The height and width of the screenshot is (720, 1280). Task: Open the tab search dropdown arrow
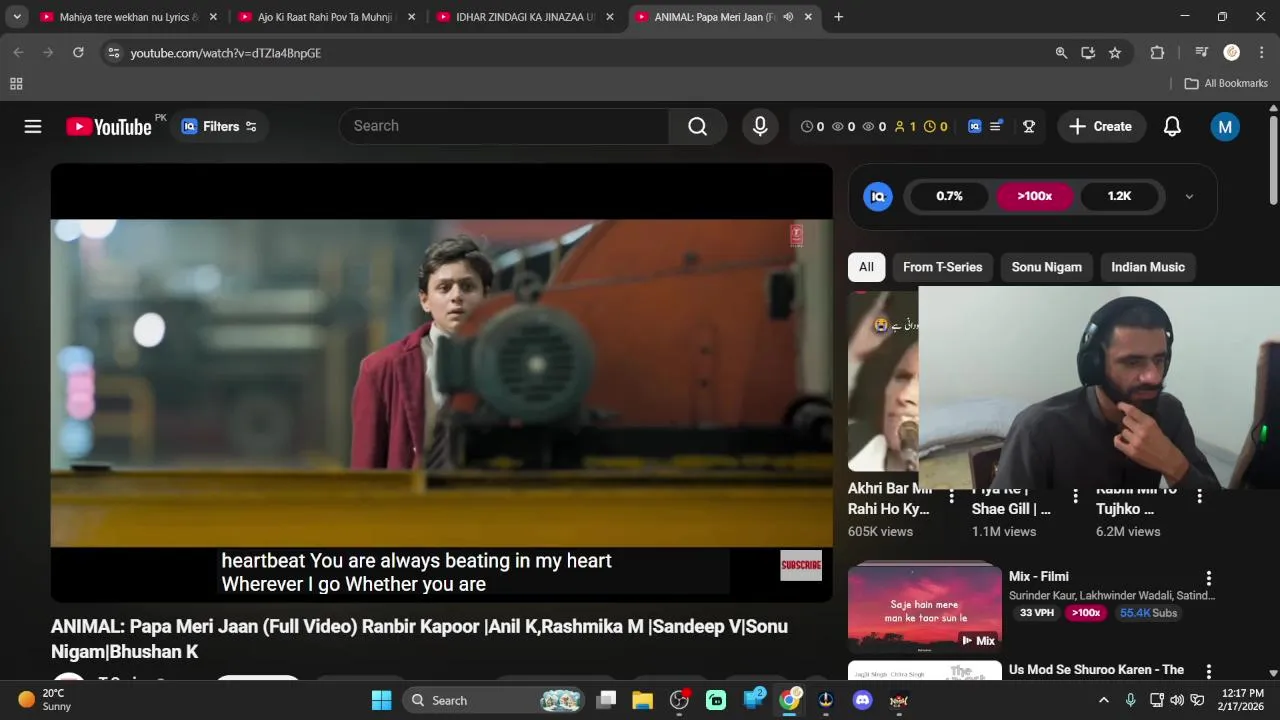point(17,17)
